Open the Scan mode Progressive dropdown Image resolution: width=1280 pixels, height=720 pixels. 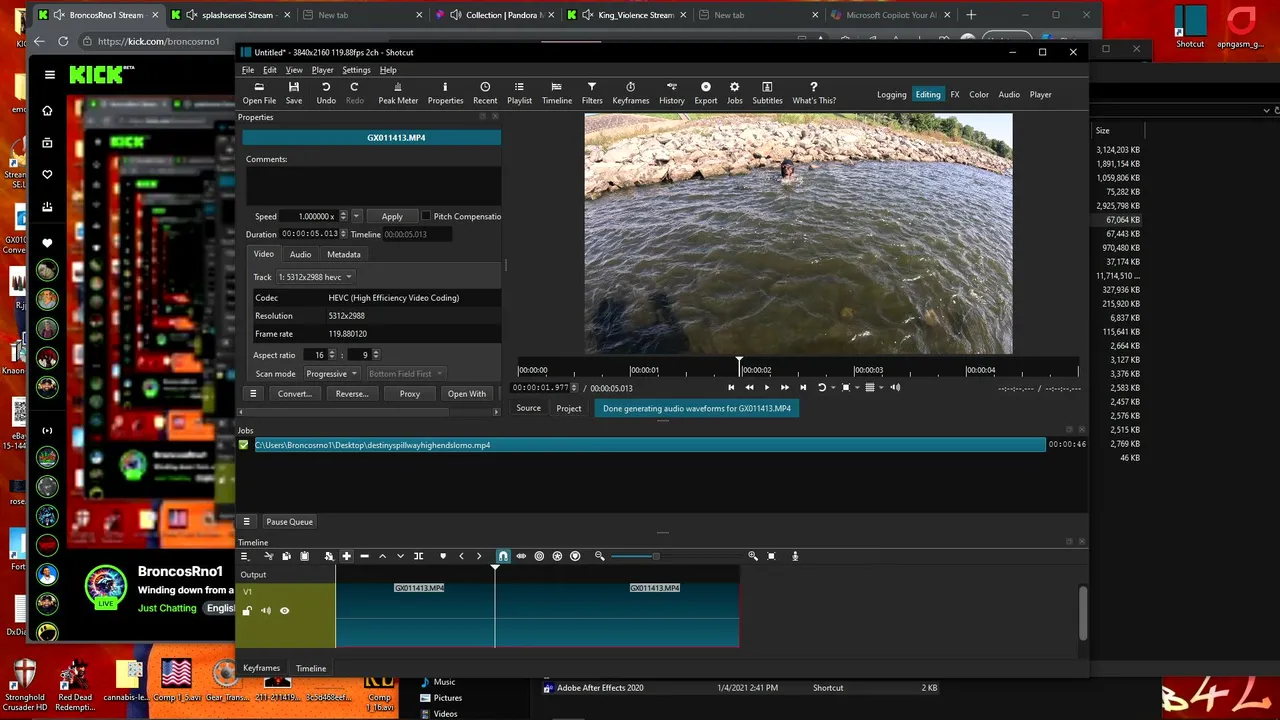click(x=331, y=374)
